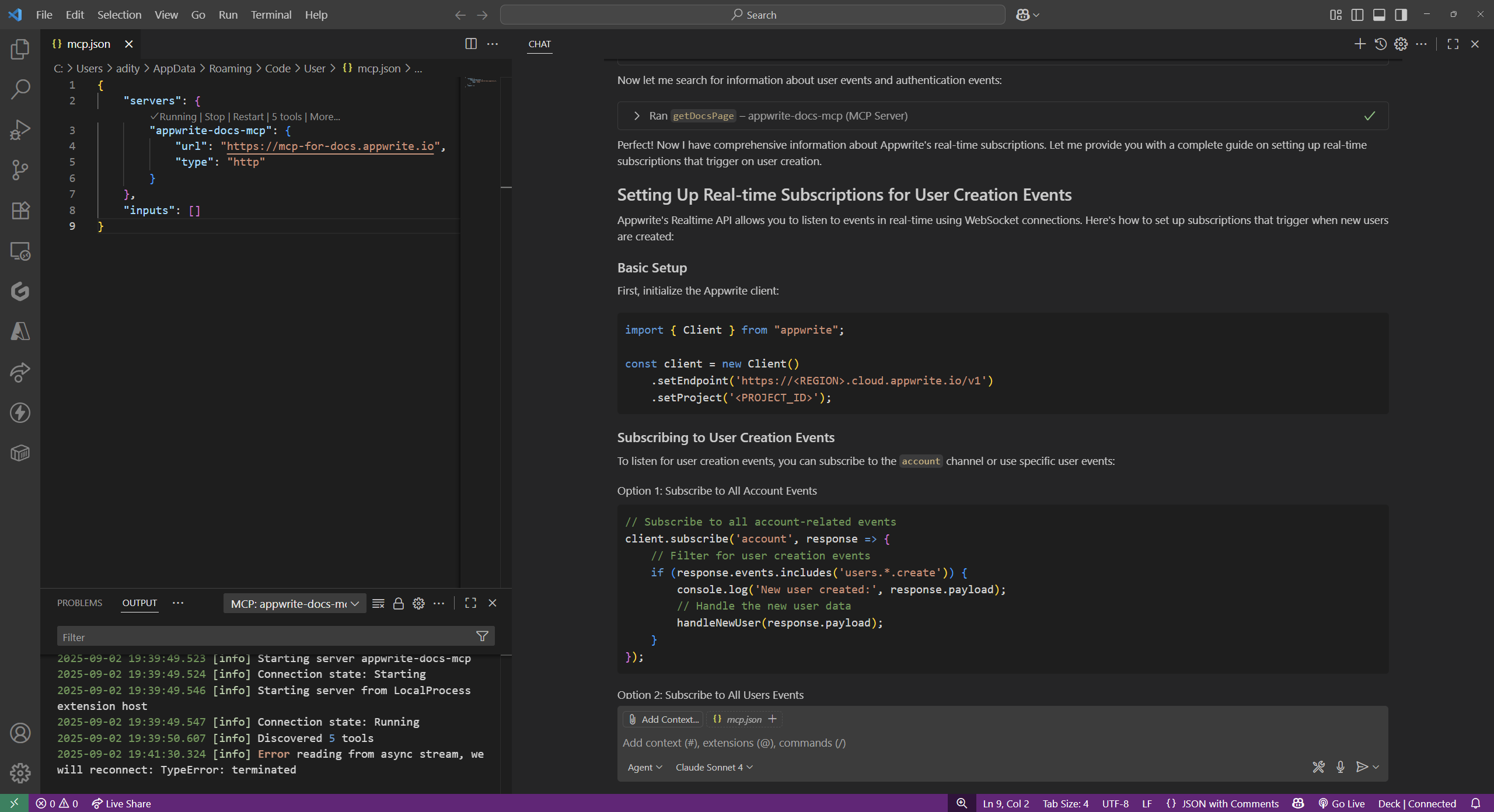The height and width of the screenshot is (812, 1494).
Task: Click the filter funnel icon in output
Action: pos(482,636)
